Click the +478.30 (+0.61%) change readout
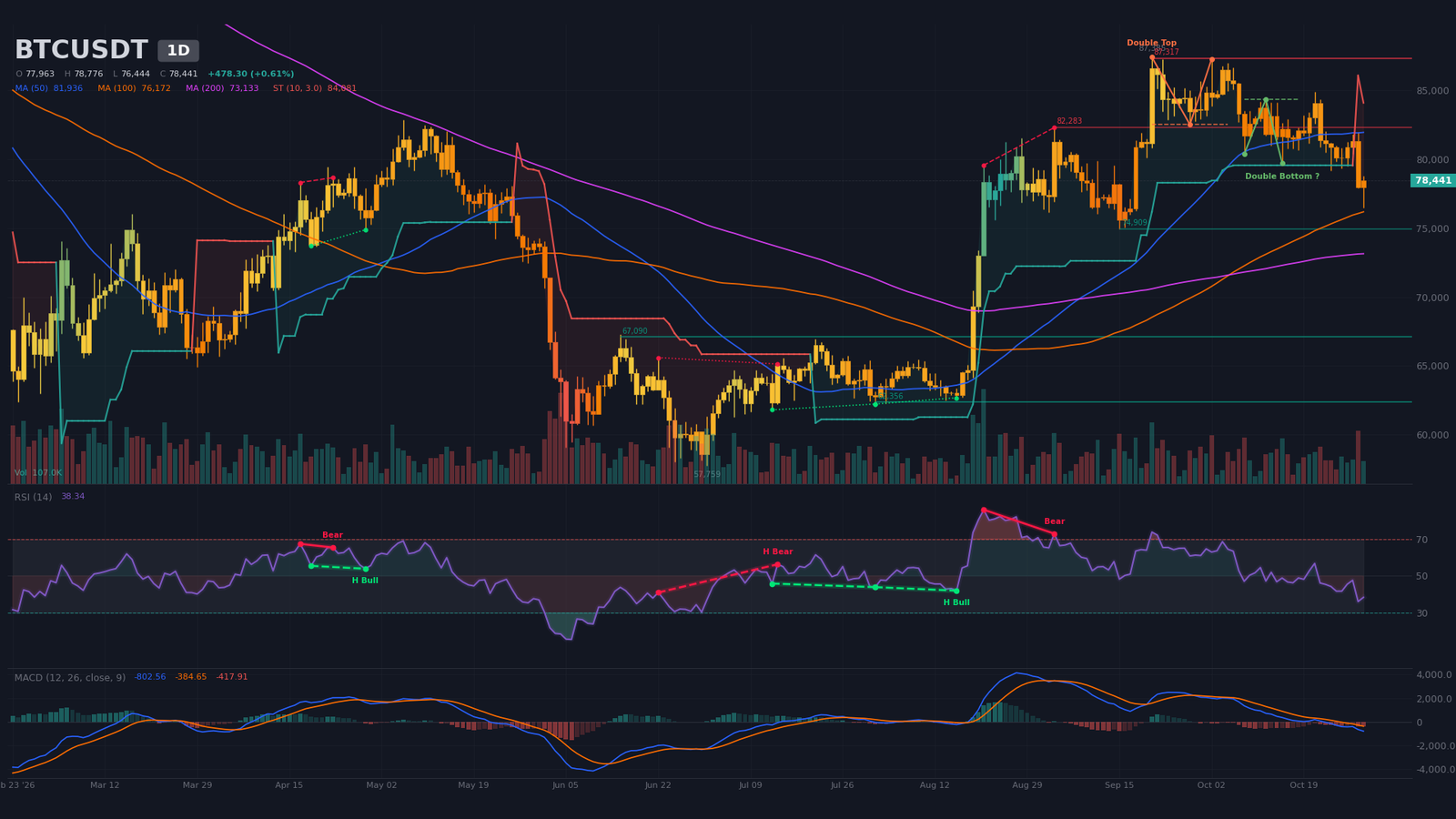1456x819 pixels. (250, 74)
